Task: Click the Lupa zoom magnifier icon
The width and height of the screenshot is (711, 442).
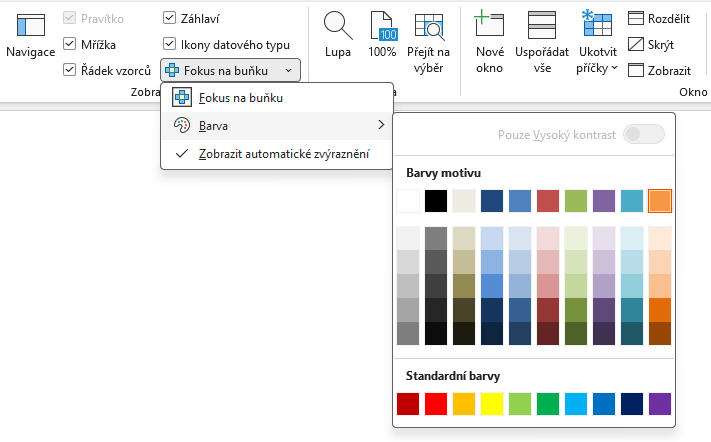Action: (338, 26)
